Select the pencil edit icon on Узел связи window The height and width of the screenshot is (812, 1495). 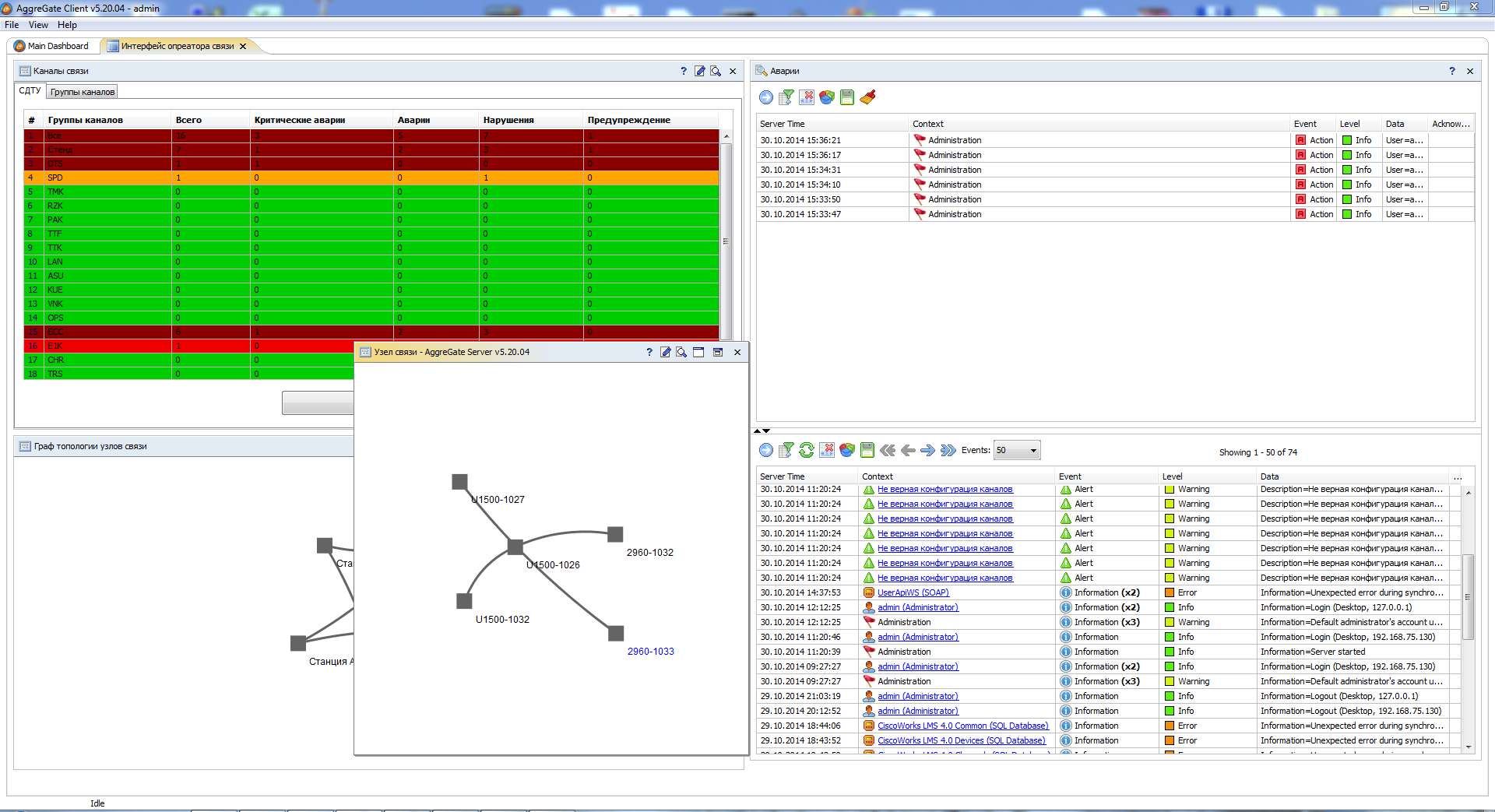point(665,352)
